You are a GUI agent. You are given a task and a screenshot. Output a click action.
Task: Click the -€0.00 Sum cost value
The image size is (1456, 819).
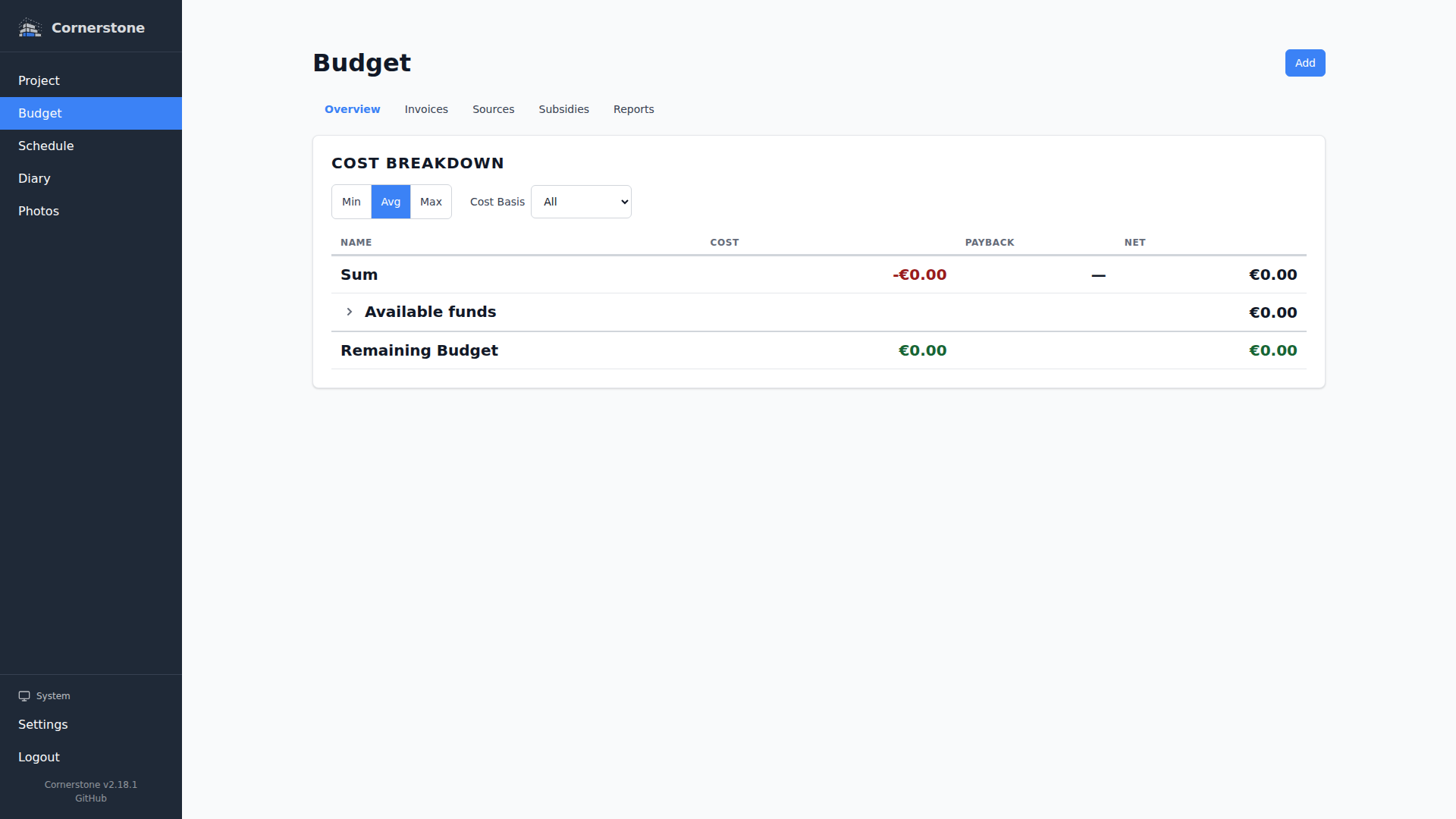pyautogui.click(x=920, y=275)
